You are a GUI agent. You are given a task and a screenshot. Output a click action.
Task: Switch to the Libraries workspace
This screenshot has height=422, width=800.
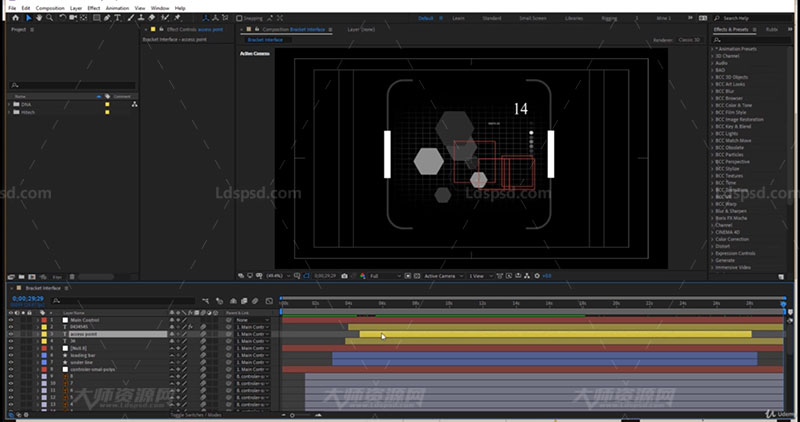point(574,18)
